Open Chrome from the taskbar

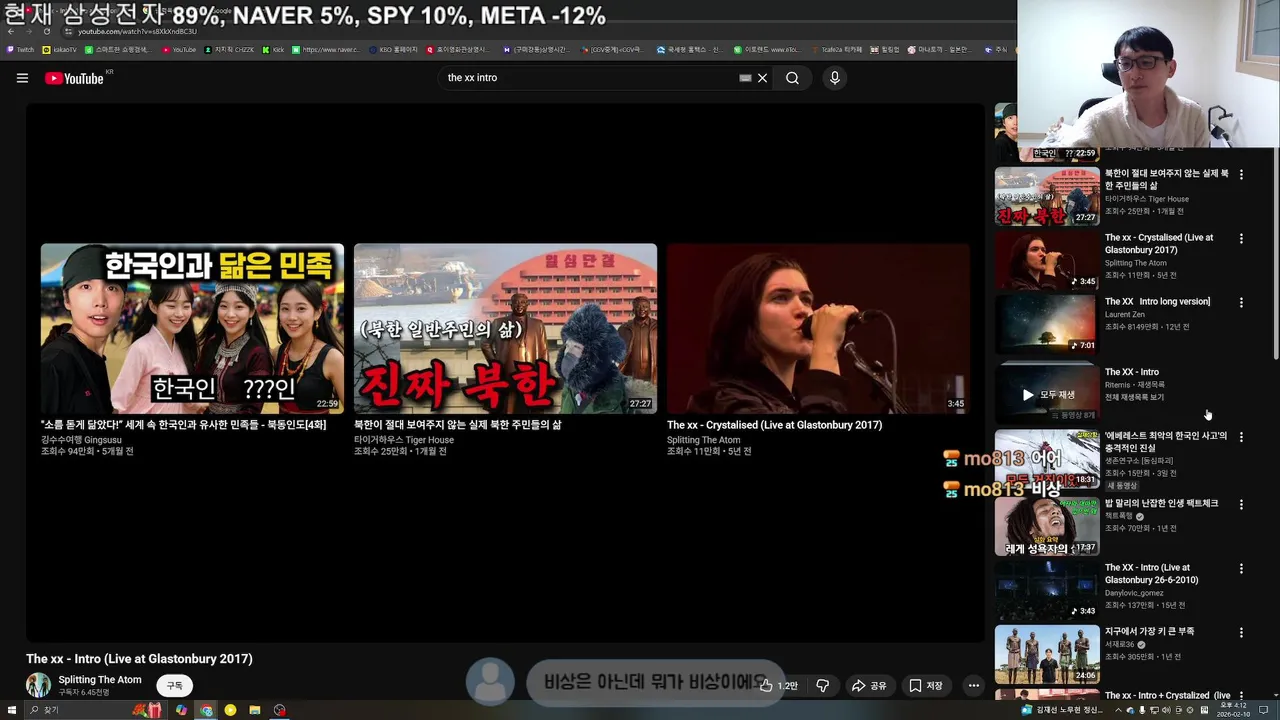[206, 710]
